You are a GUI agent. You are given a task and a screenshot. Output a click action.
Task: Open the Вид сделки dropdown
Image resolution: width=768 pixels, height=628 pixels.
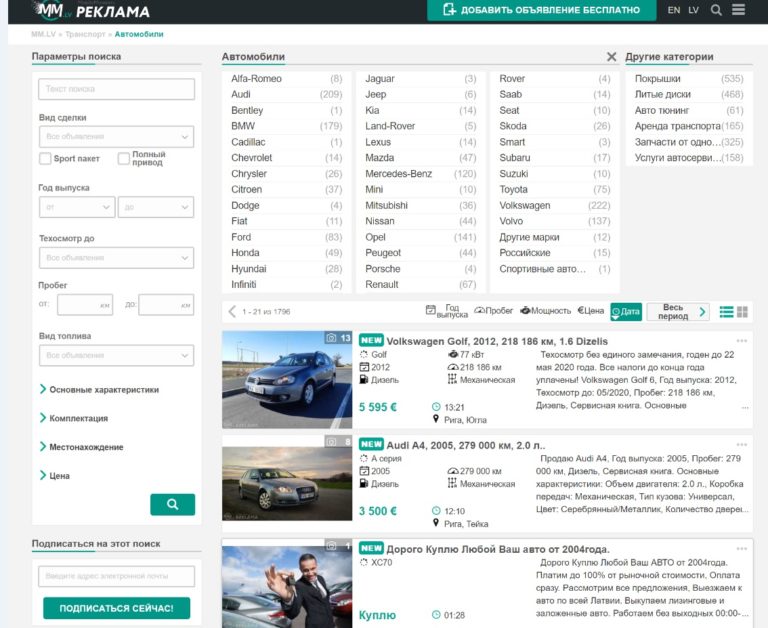(x=117, y=137)
